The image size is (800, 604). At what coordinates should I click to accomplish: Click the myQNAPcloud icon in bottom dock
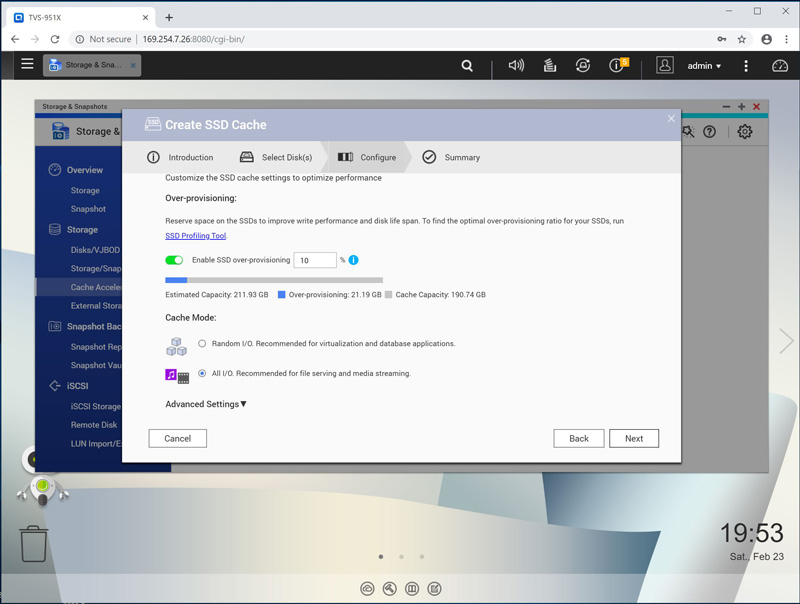pos(367,589)
